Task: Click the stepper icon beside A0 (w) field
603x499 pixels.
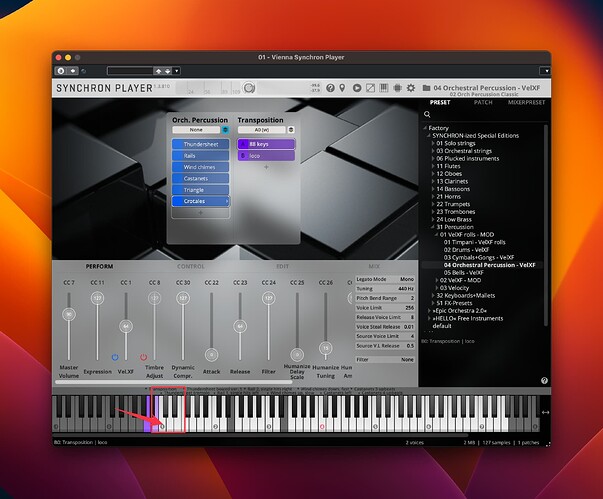Action: pos(291,130)
